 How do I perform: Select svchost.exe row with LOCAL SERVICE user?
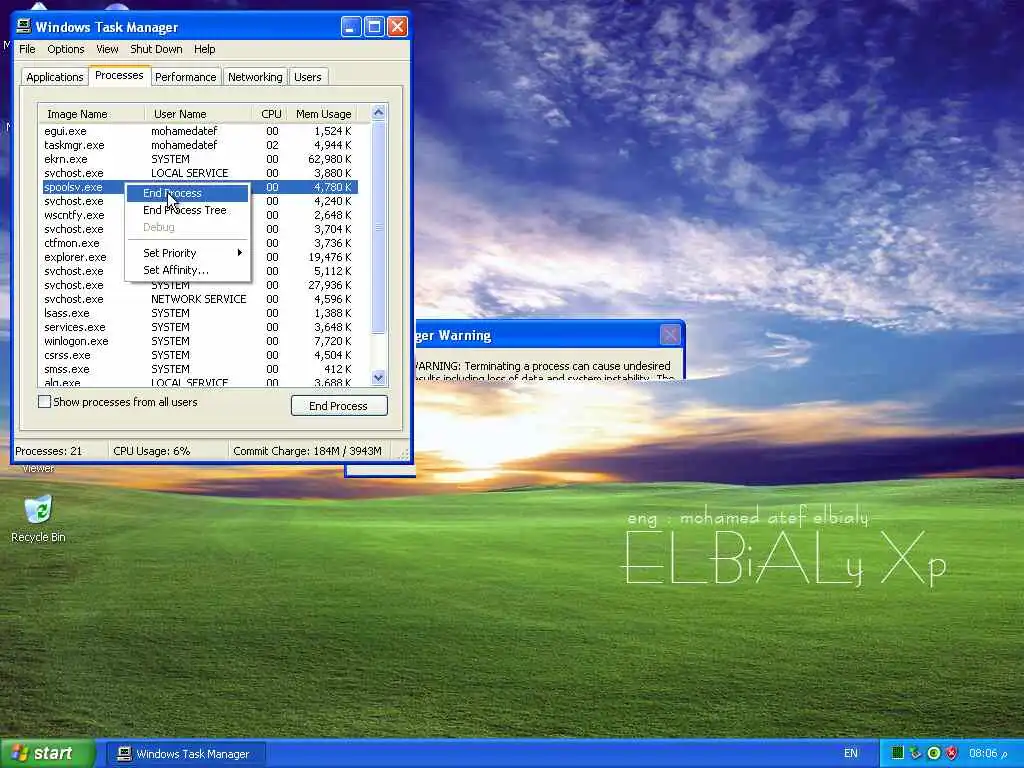[x=199, y=173]
